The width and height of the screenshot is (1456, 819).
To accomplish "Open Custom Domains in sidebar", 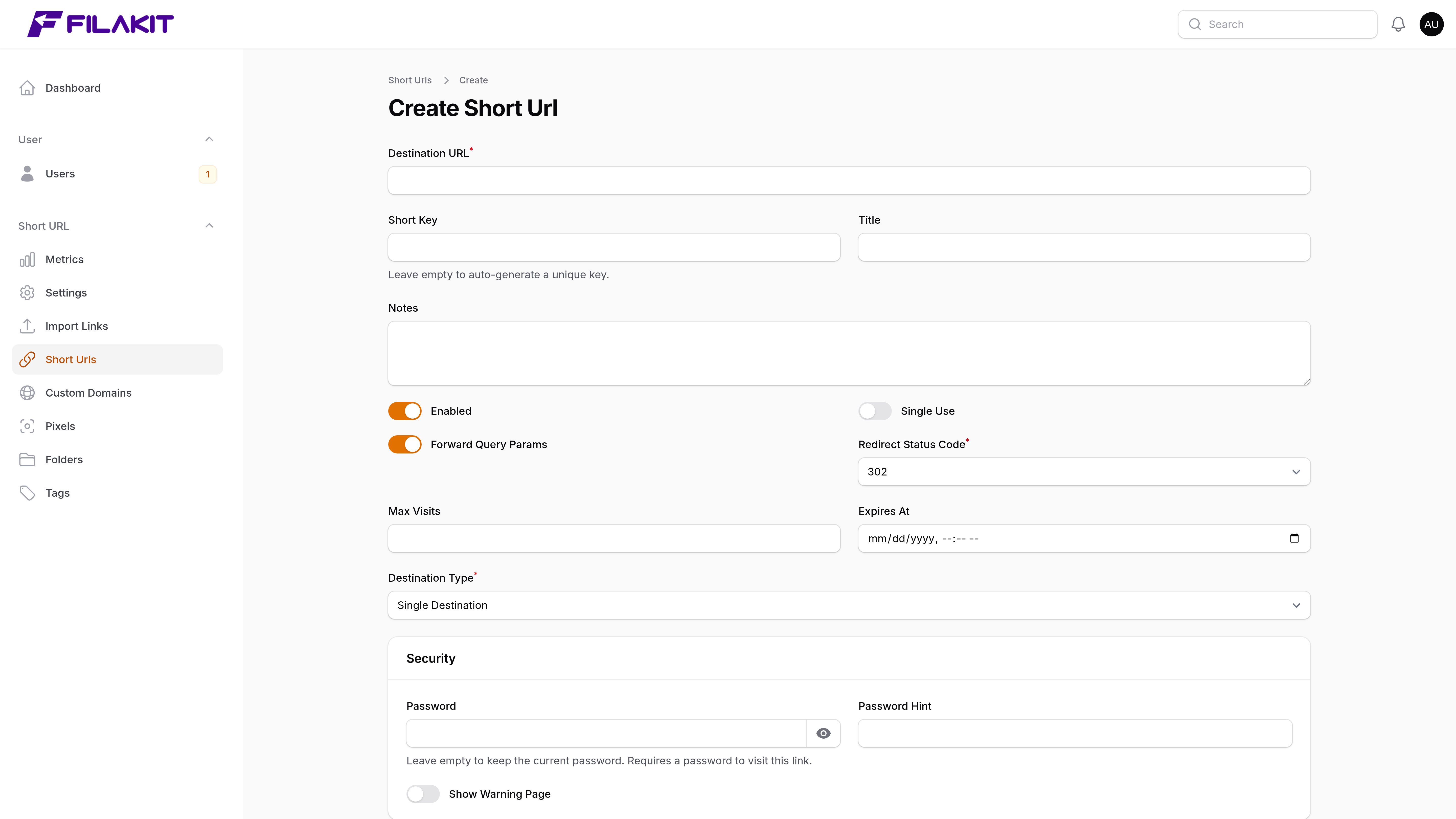I will tap(118, 393).
